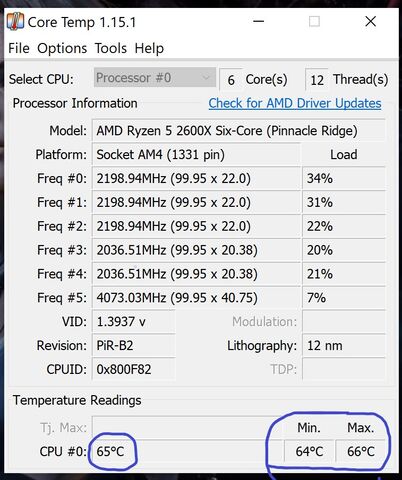
Task: Click the Core Temp thermometer app icon
Action: point(15,22)
